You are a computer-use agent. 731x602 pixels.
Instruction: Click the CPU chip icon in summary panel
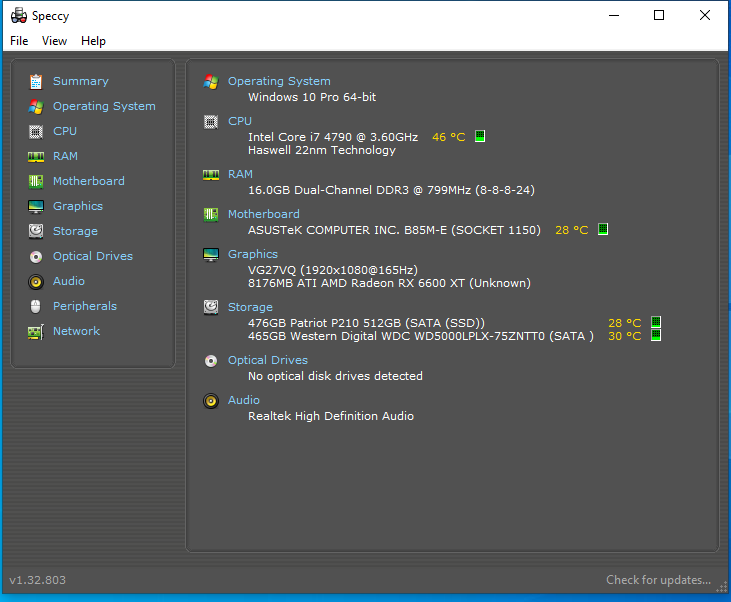[x=211, y=122]
